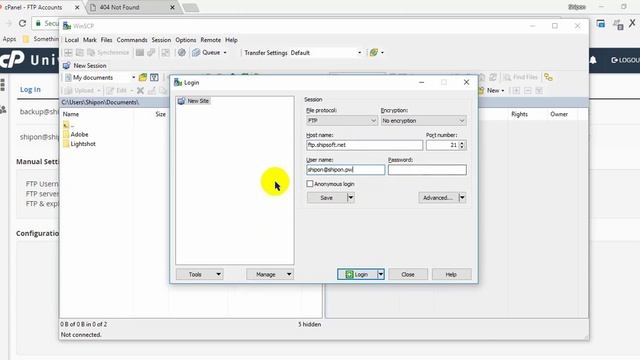Click the green refresh icon beside Transfer Settings

coord(373,52)
